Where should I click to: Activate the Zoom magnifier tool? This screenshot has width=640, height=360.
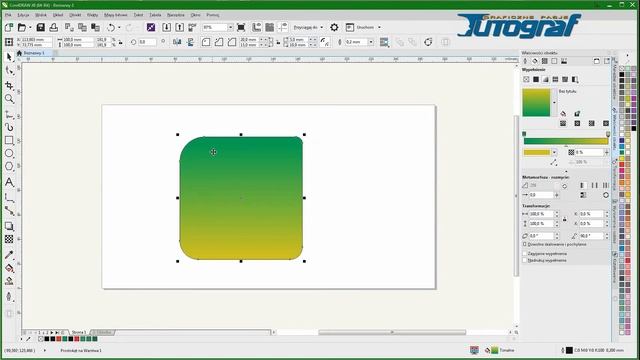tap(9, 99)
